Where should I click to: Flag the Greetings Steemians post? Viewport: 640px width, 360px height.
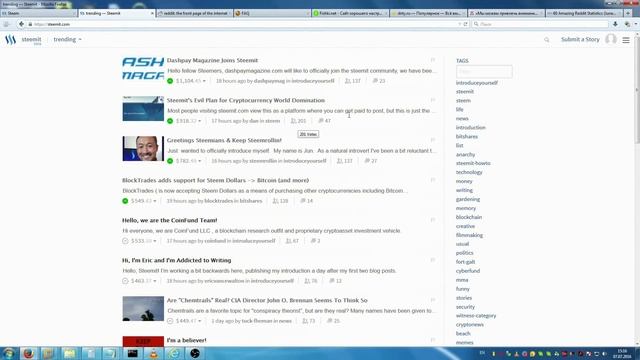click(x=433, y=140)
